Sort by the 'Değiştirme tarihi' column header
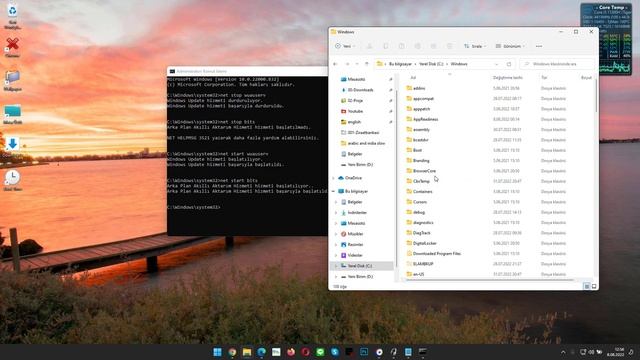 point(507,78)
